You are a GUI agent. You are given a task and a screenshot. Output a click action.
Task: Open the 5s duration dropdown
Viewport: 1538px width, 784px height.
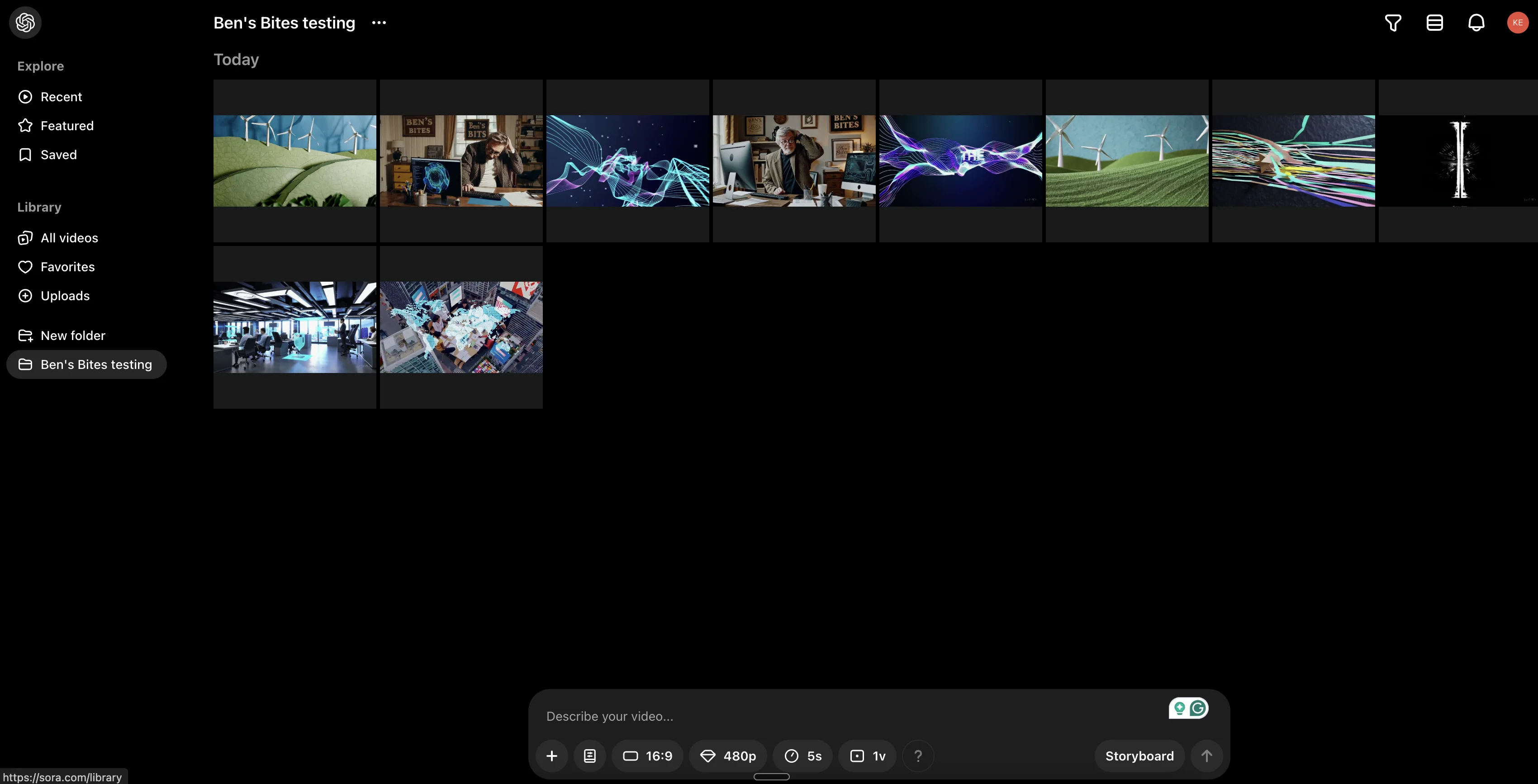click(x=803, y=756)
